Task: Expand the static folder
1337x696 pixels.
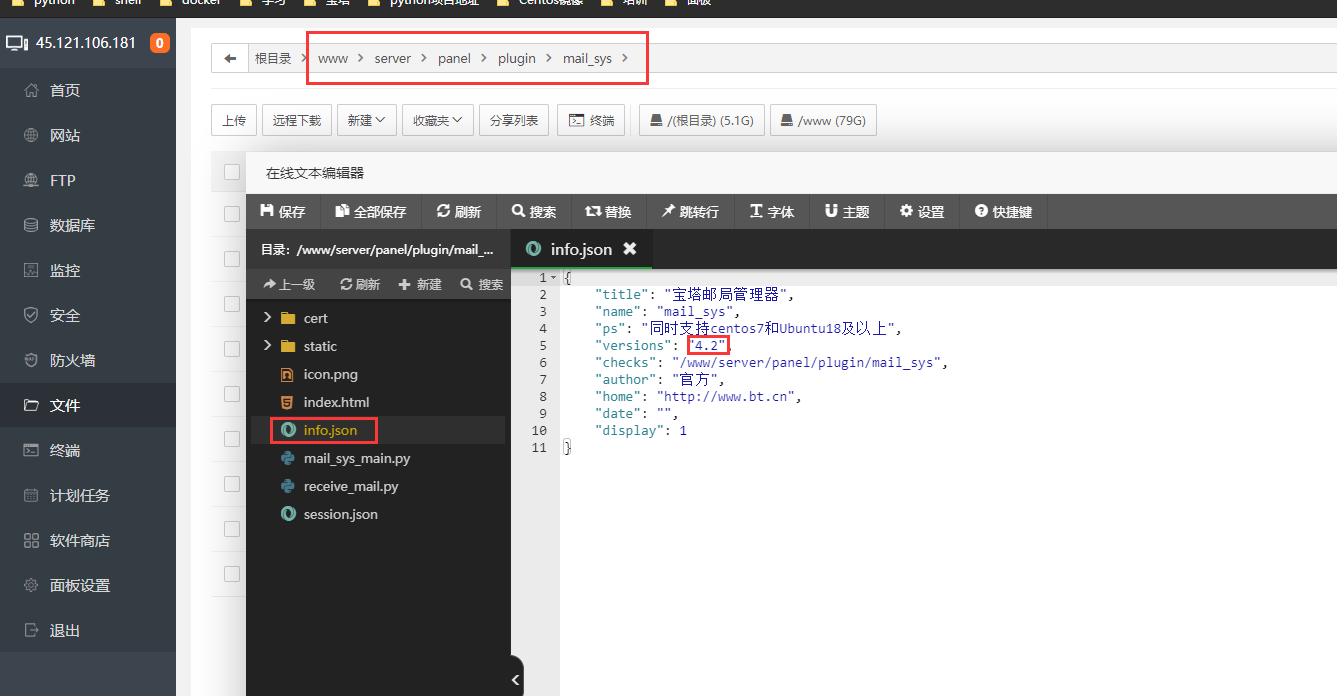Action: (267, 346)
